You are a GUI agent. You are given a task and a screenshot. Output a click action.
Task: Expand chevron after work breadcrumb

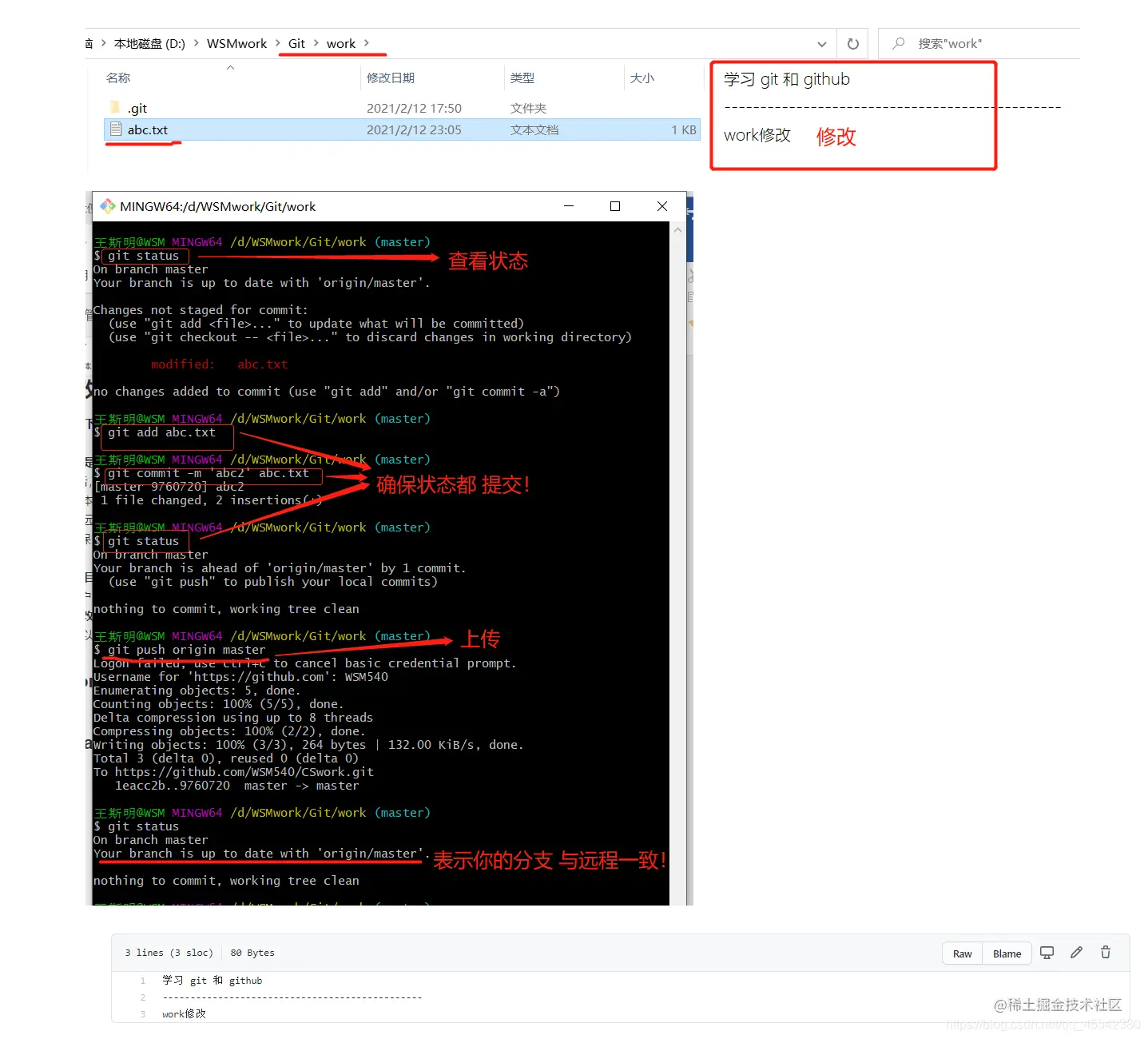point(367,43)
